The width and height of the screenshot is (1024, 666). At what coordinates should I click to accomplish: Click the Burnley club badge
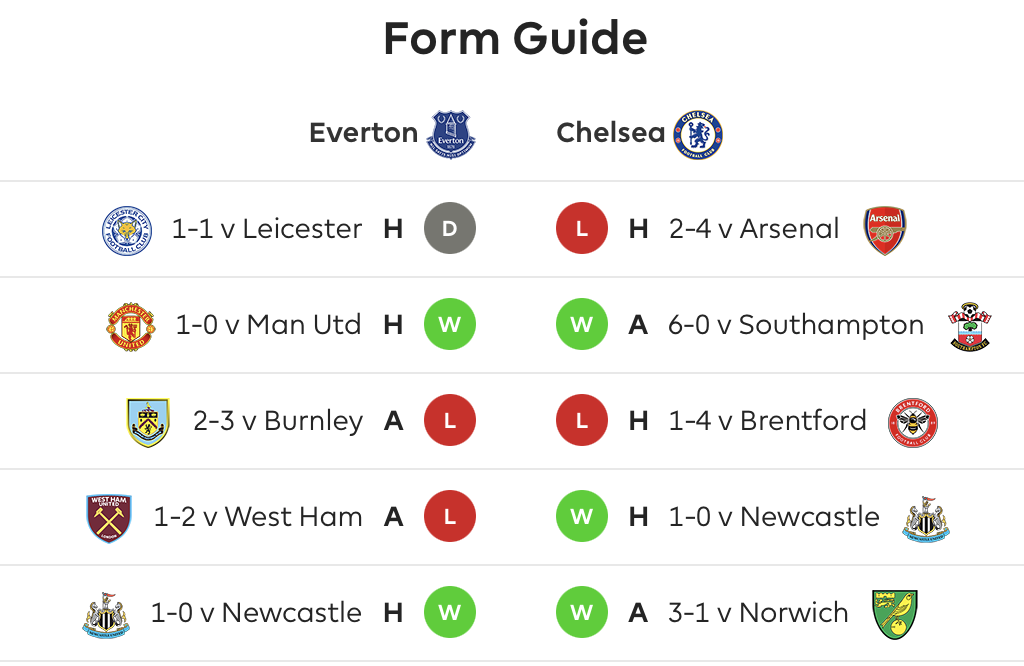click(x=148, y=422)
